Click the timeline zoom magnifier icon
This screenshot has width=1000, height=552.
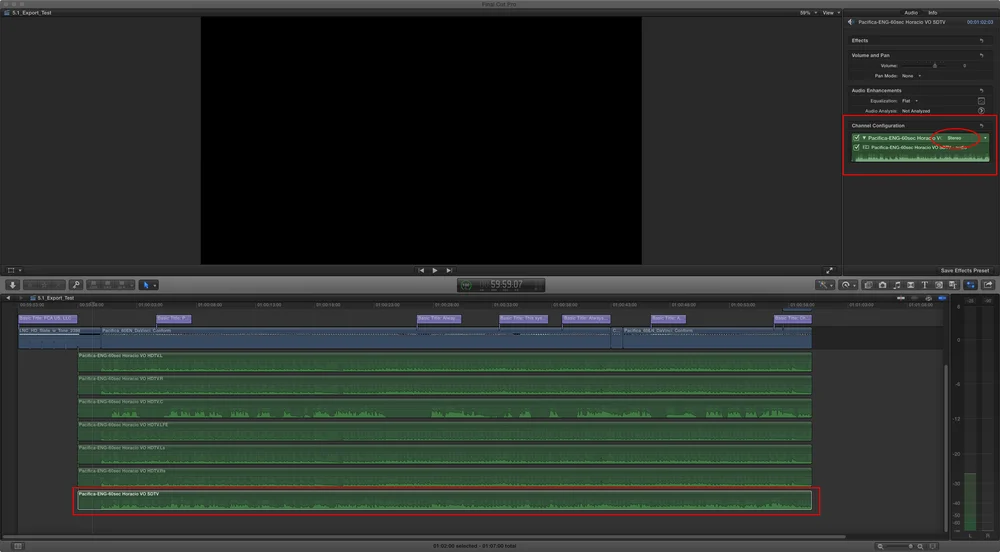[x=920, y=546]
